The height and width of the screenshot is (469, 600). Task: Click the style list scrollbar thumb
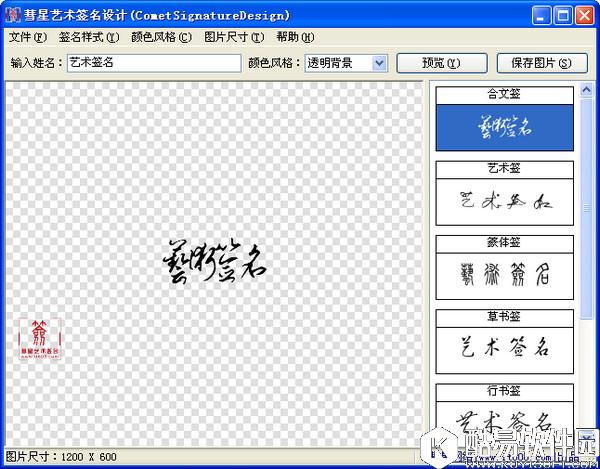click(x=586, y=208)
